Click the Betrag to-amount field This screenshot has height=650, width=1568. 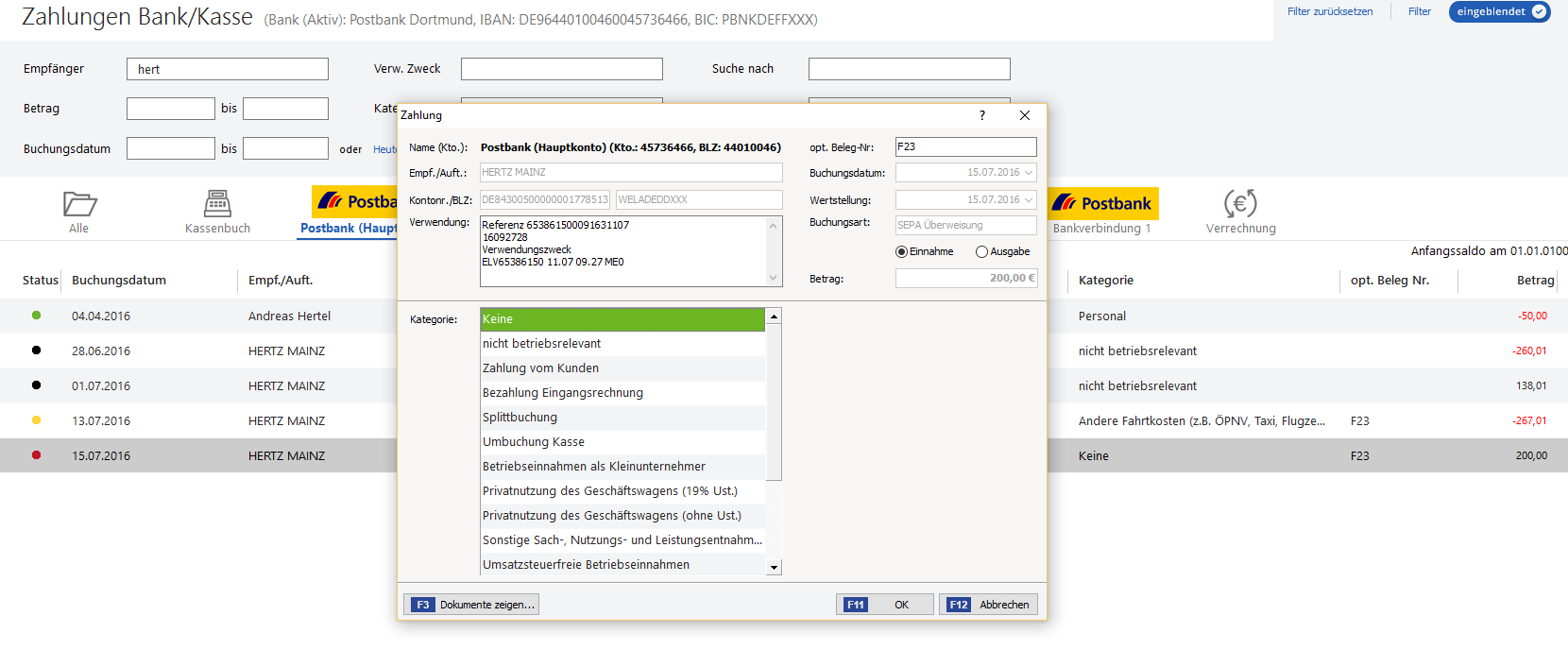click(x=285, y=109)
